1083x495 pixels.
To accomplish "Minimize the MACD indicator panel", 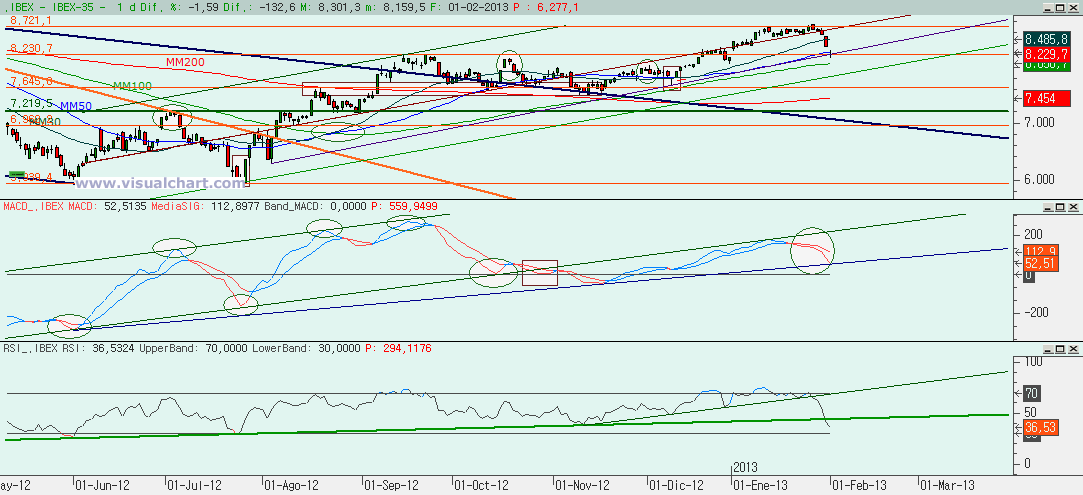I will click(1048, 207).
